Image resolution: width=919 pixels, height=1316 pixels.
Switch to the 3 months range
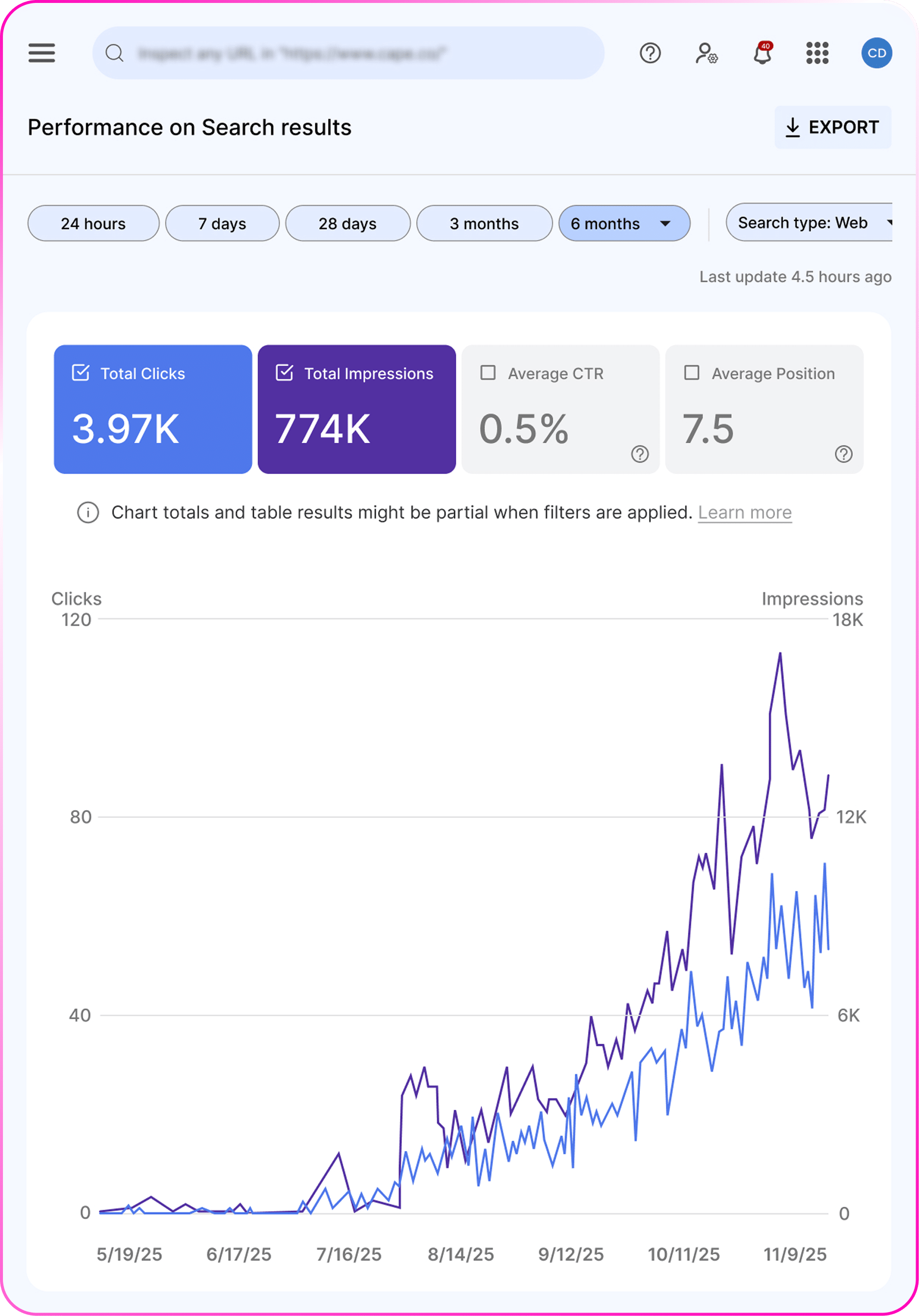(x=484, y=223)
